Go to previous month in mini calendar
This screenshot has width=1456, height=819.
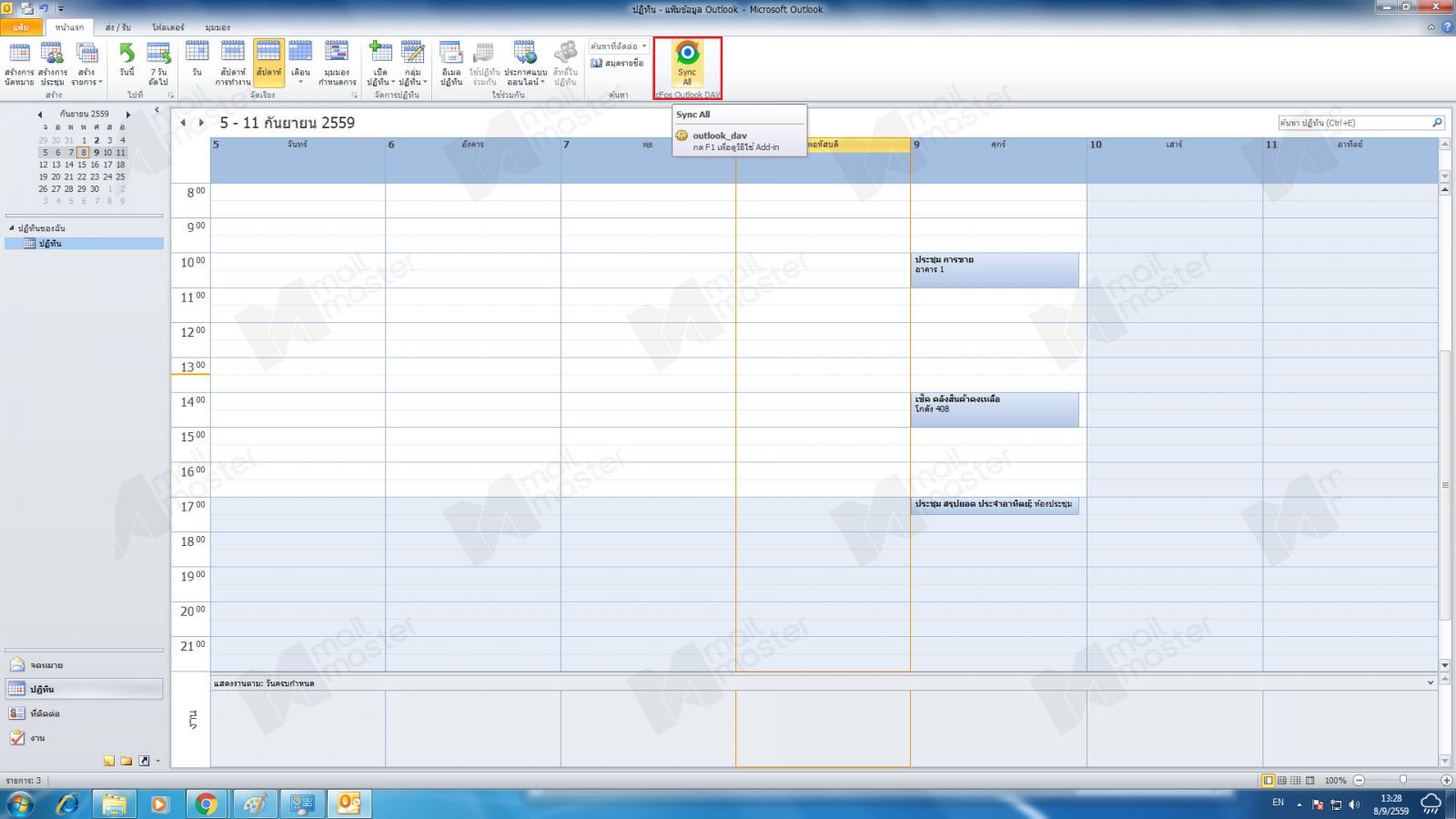[x=40, y=115]
